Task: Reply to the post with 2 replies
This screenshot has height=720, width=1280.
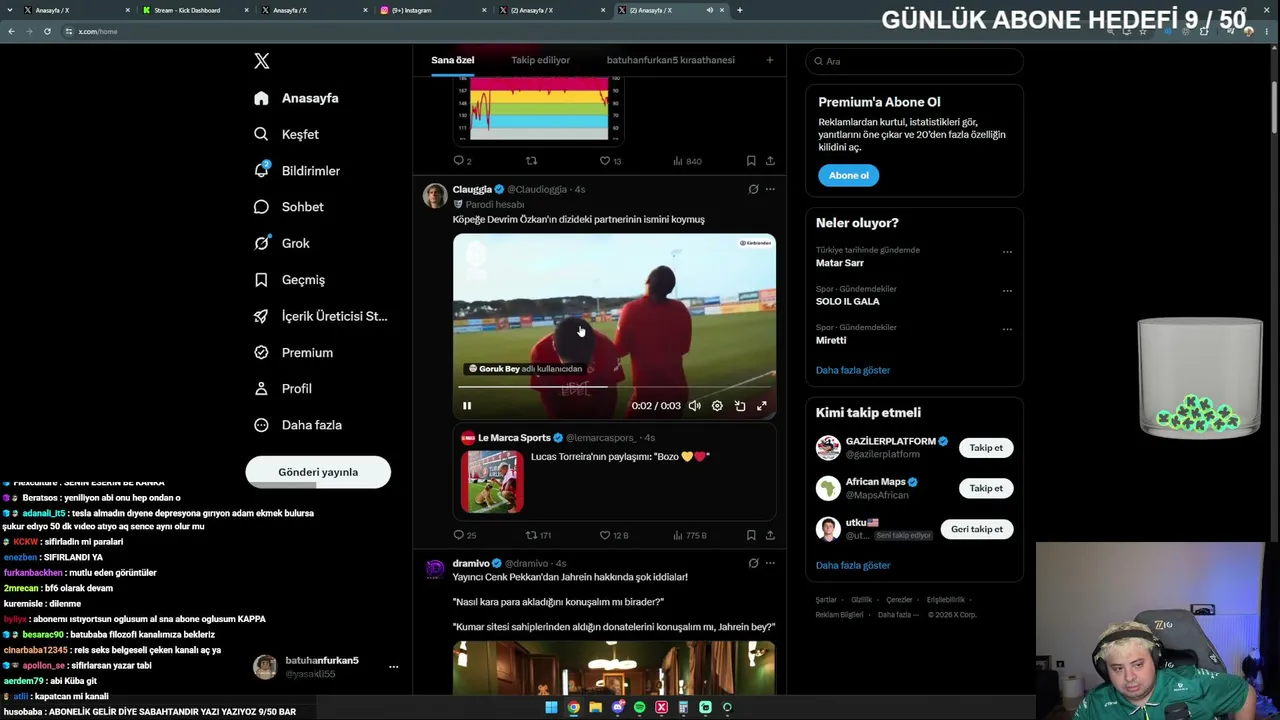Action: (462, 160)
